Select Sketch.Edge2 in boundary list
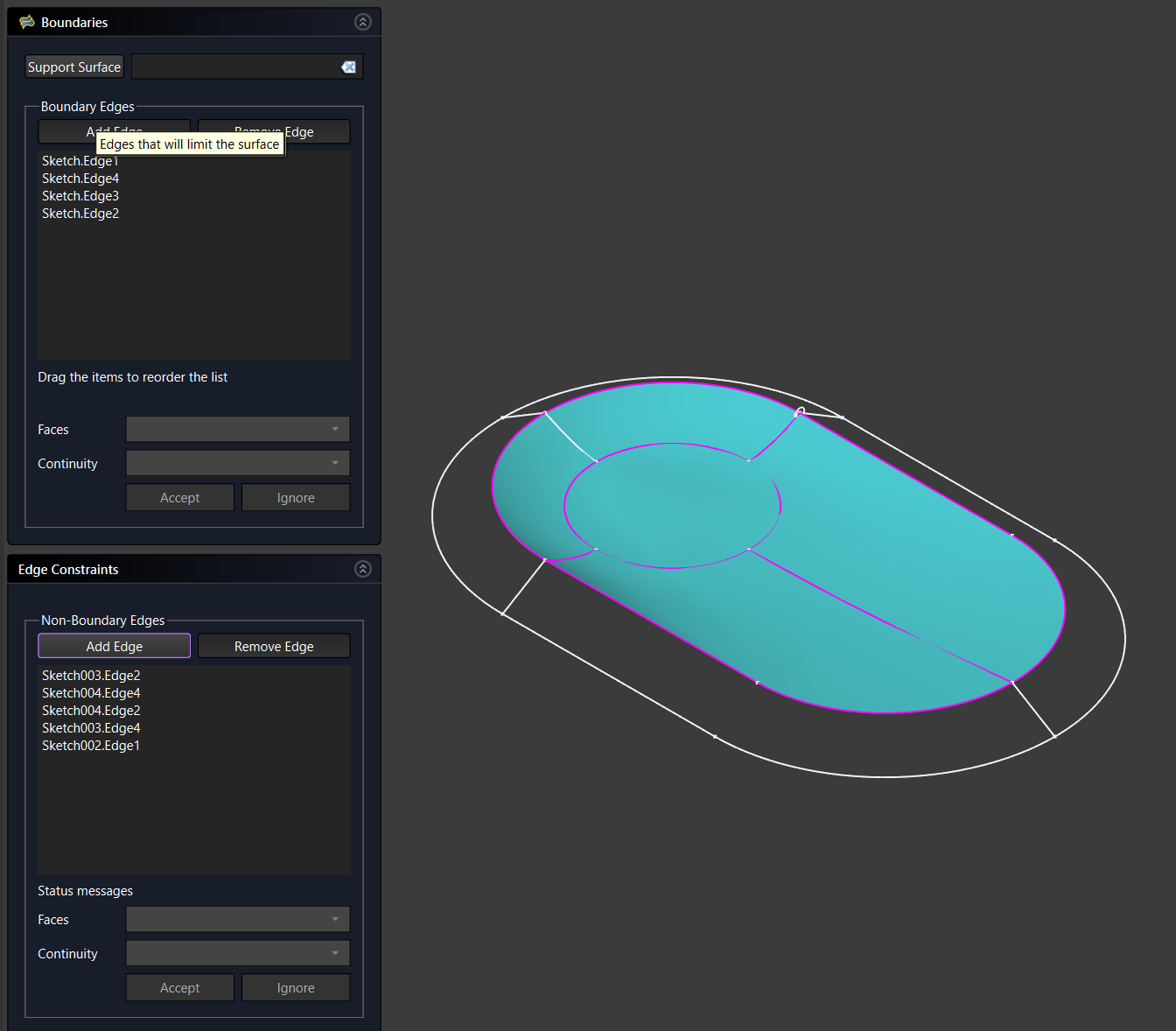This screenshot has width=1176, height=1031. (80, 214)
